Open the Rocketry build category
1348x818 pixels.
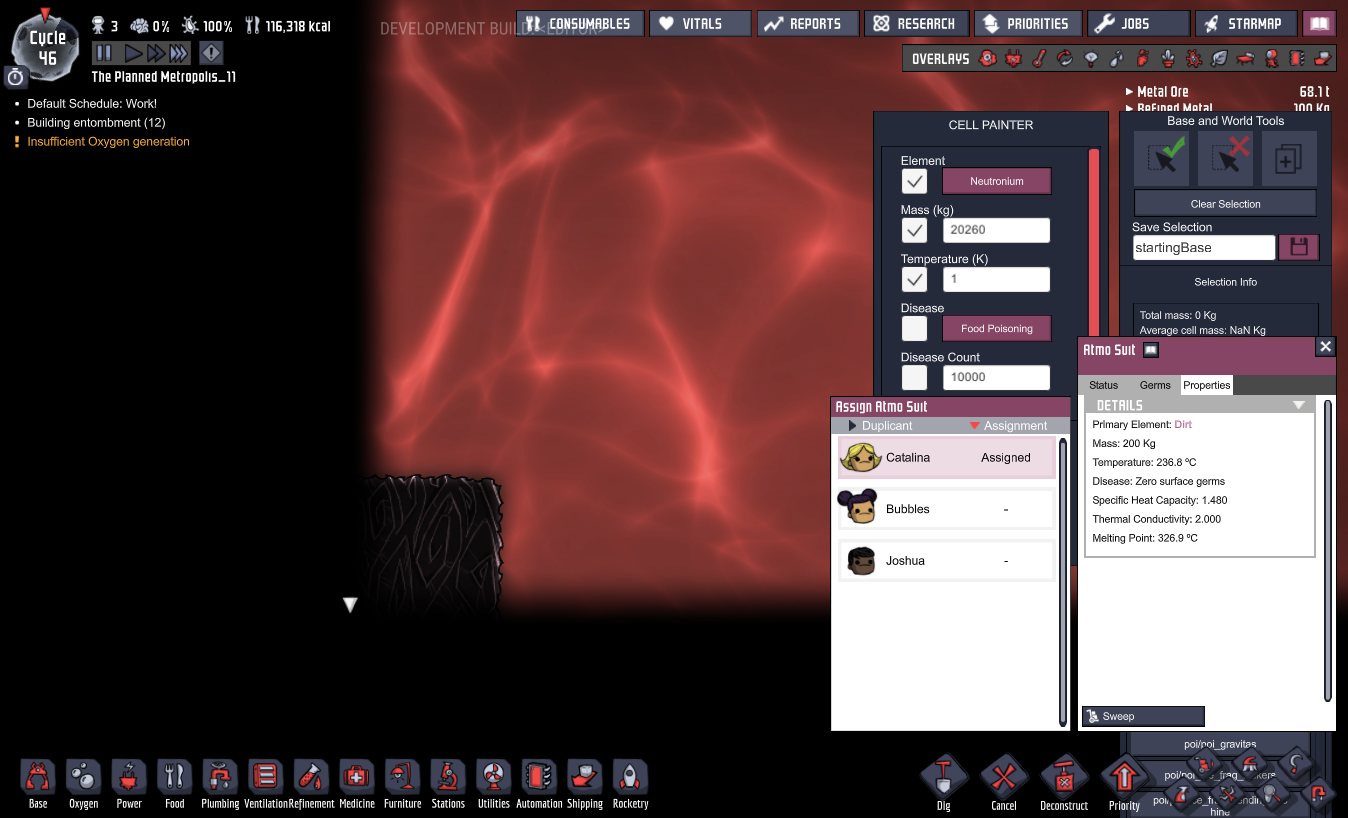tap(630, 777)
